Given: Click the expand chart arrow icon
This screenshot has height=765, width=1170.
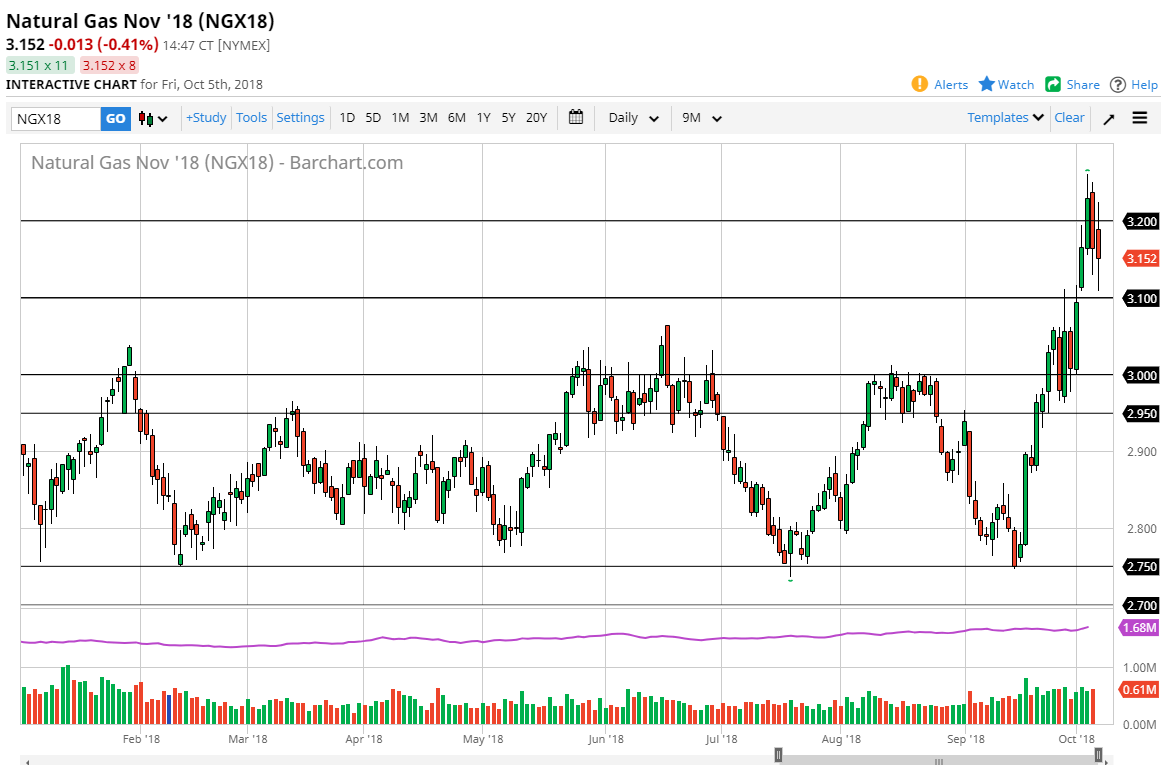Looking at the screenshot, I should [1109, 118].
